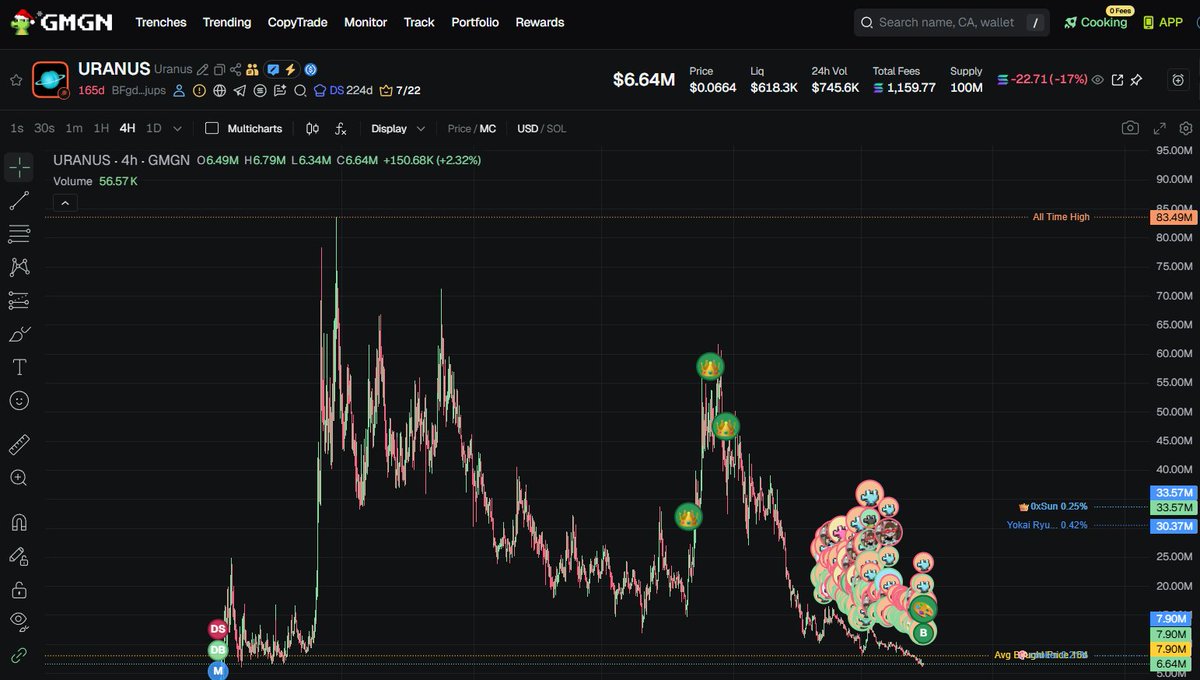Click the Cooking button
This screenshot has width=1200, height=680.
click(x=1095, y=22)
